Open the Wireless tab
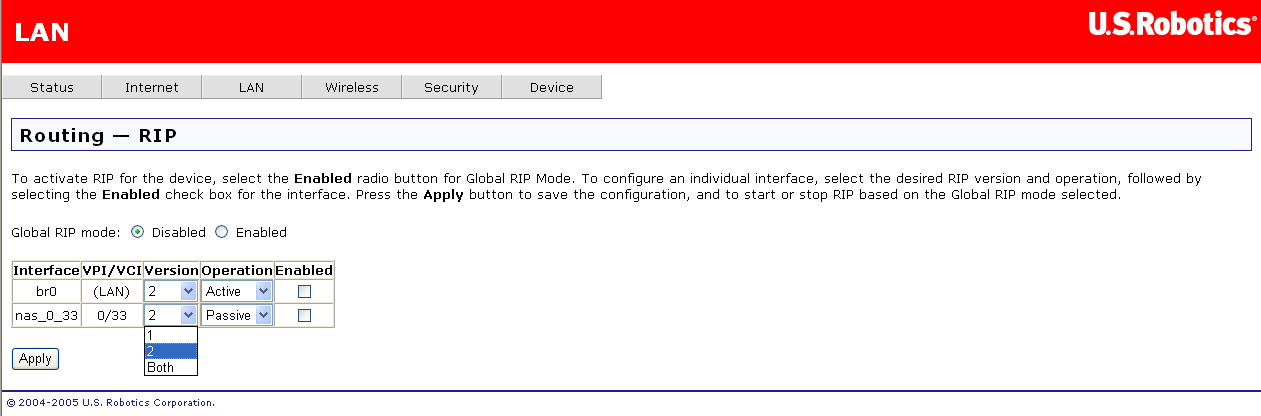Image resolution: width=1261 pixels, height=416 pixels. tap(352, 87)
